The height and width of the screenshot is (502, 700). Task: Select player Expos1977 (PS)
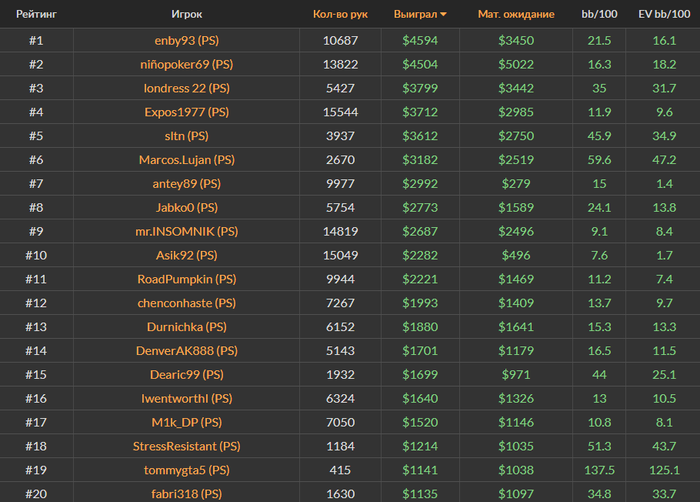point(187,112)
